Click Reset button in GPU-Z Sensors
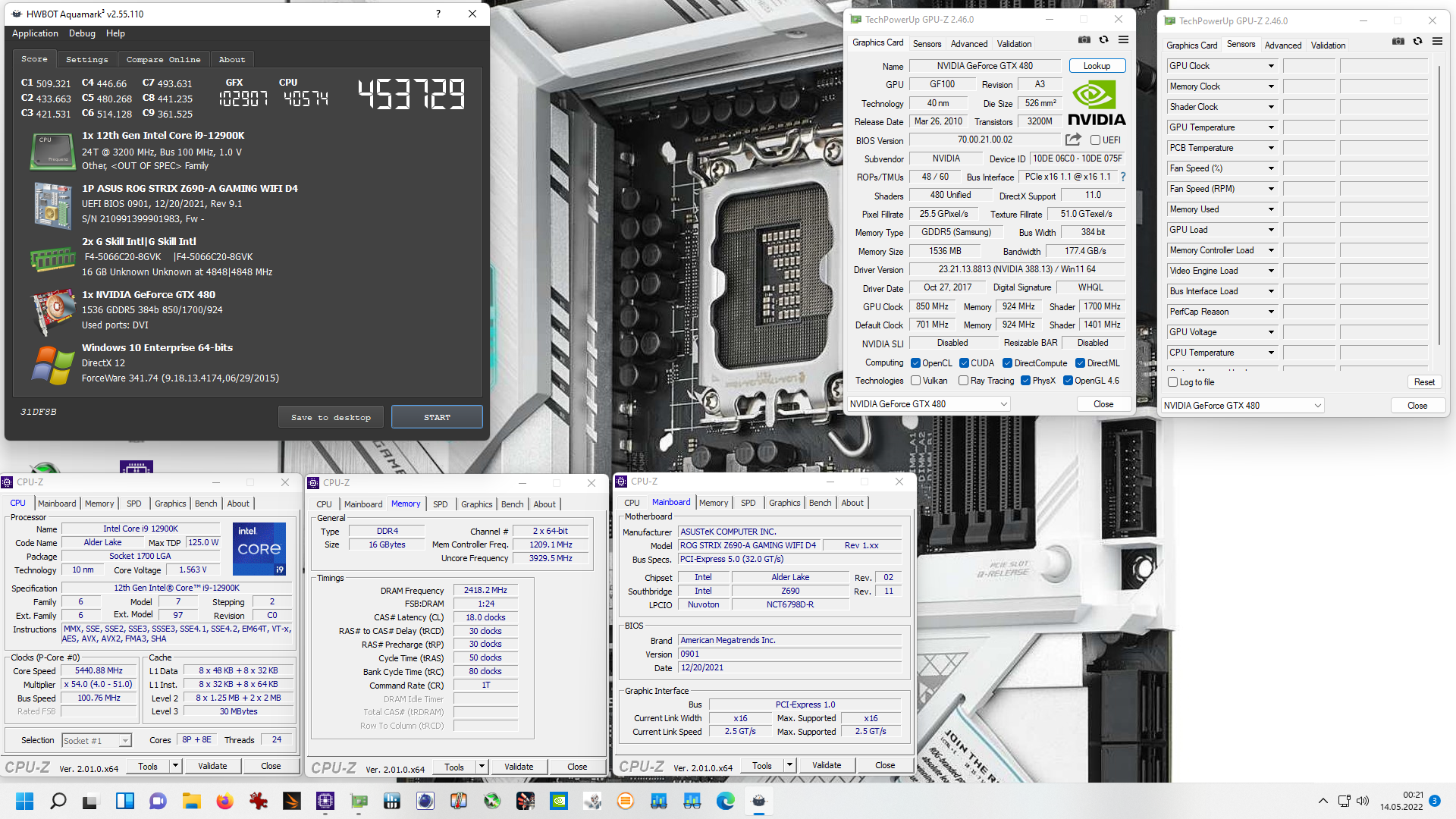Viewport: 1456px width, 819px height. pos(1424,382)
